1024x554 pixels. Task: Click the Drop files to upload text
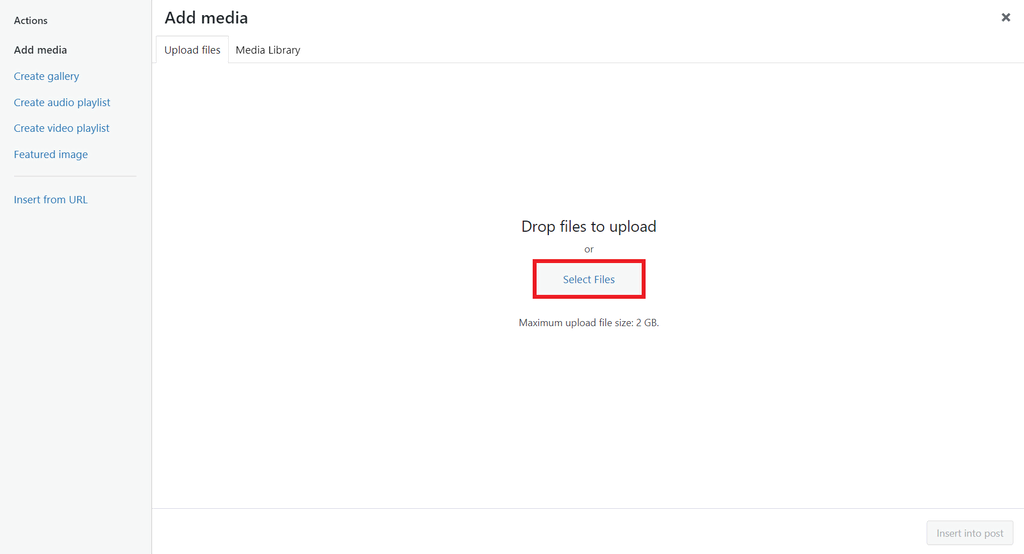[x=588, y=226]
